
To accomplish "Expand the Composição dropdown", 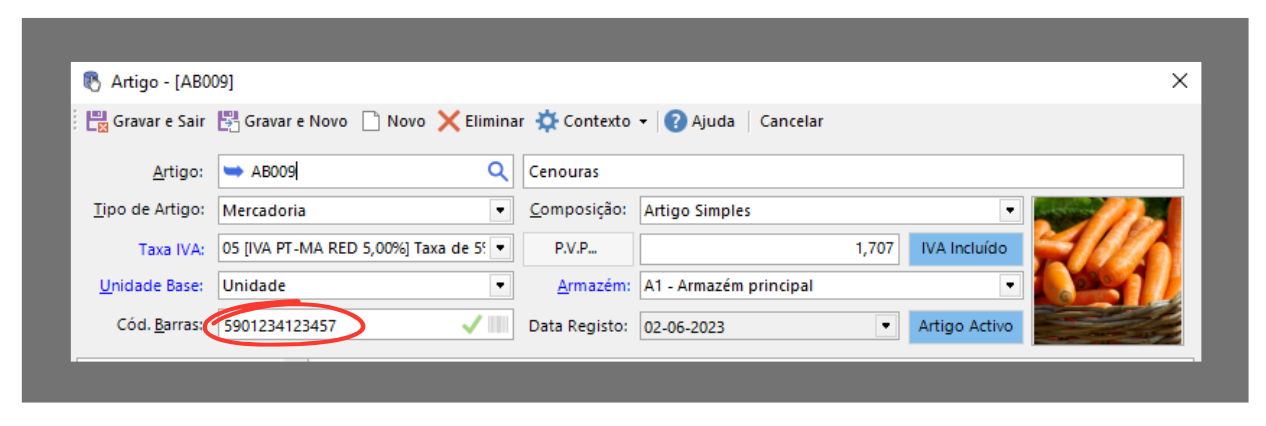I will [1010, 211].
